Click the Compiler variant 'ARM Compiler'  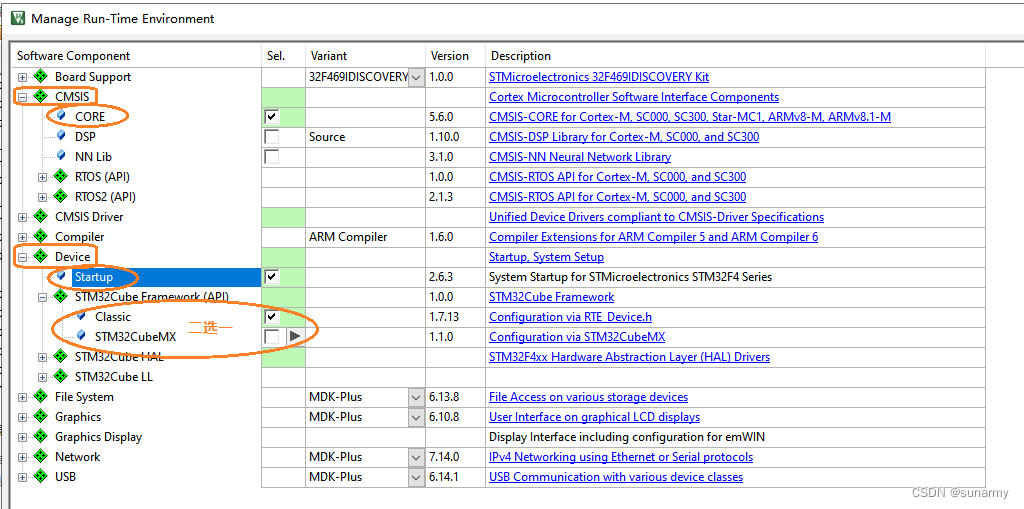[348, 237]
